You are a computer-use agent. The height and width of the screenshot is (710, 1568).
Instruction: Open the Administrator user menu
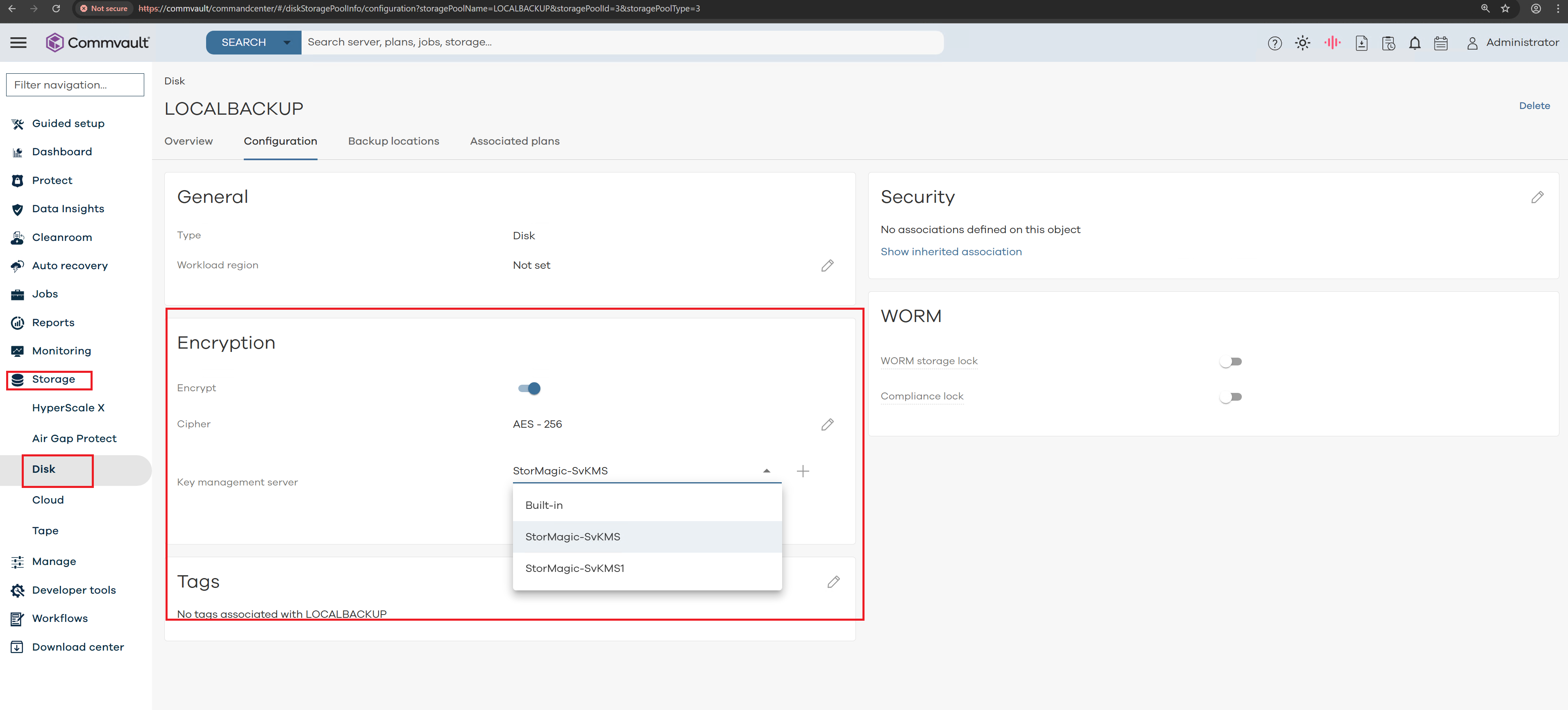(1513, 43)
